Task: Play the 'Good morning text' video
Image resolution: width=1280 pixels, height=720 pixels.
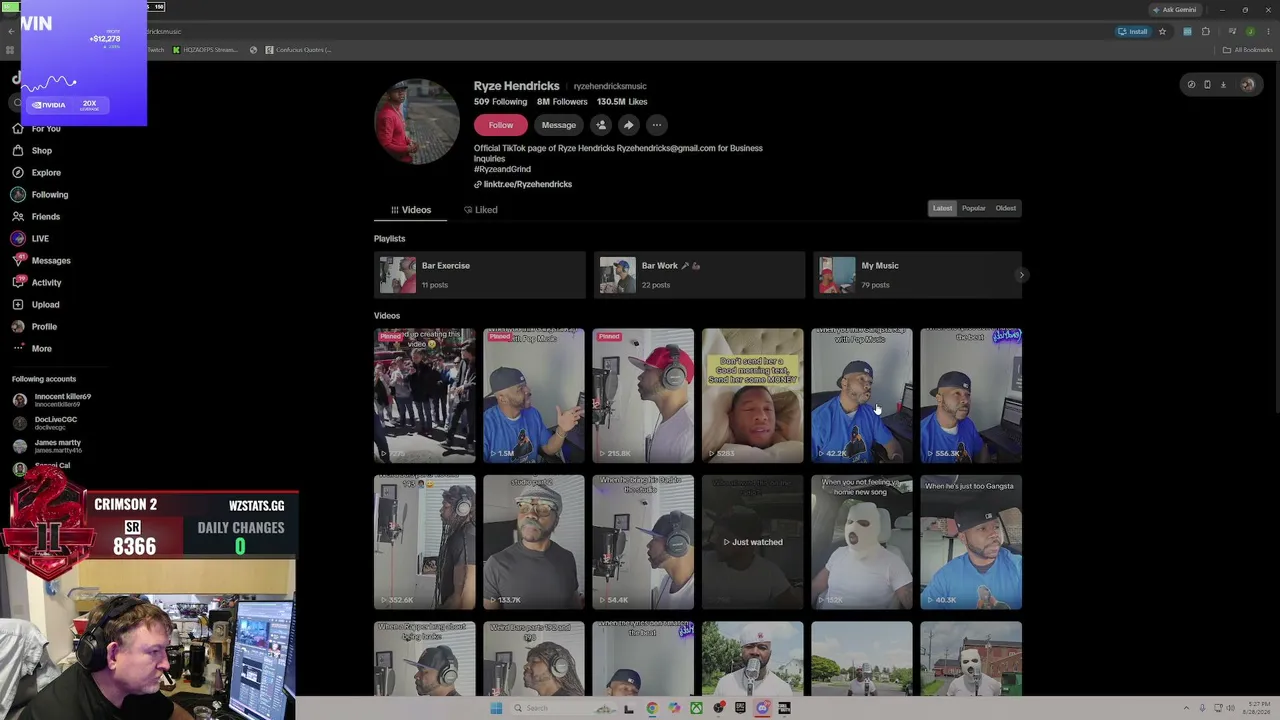Action: [752, 395]
